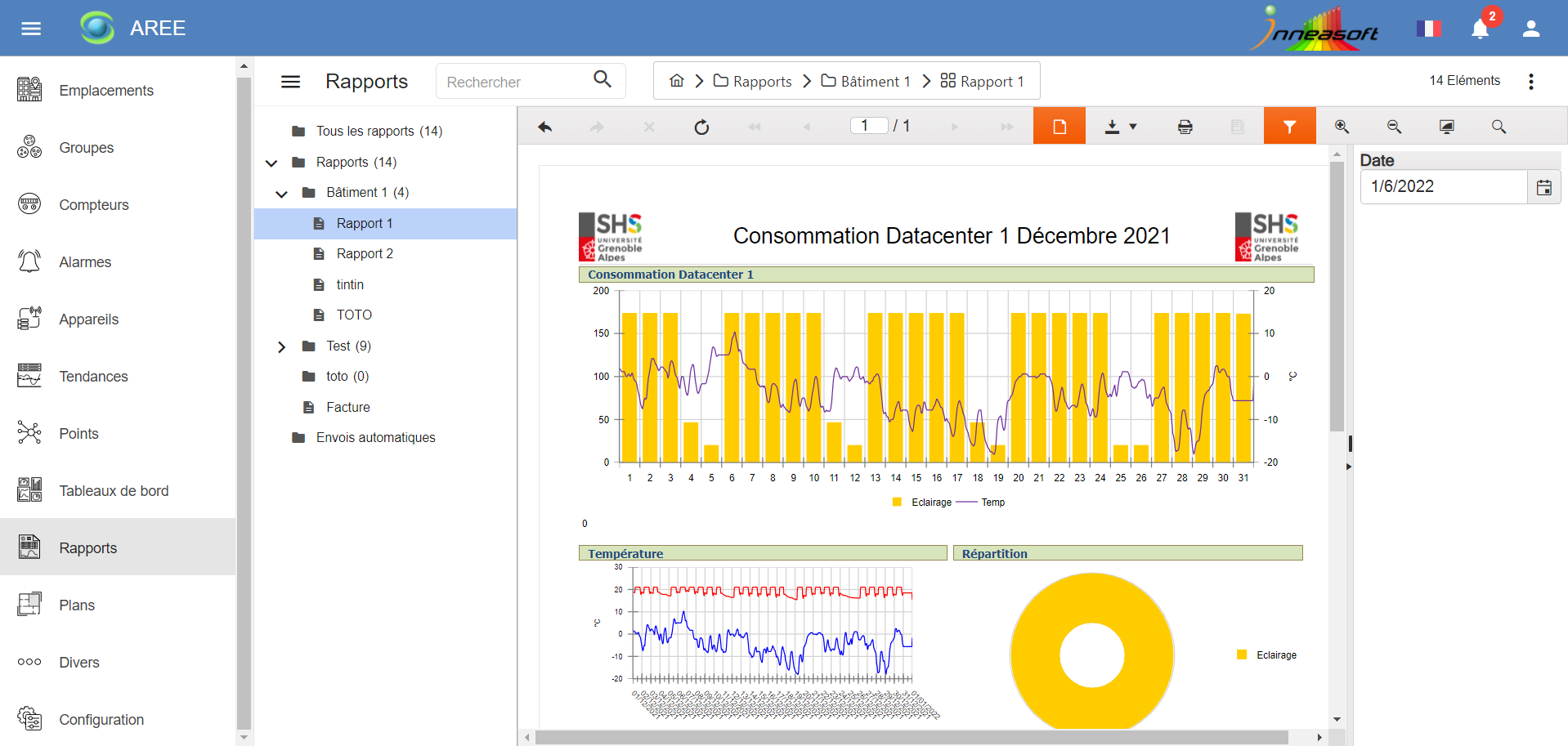Viewport: 1568px width, 746px height.
Task: Click the refresh report icon
Action: point(701,127)
